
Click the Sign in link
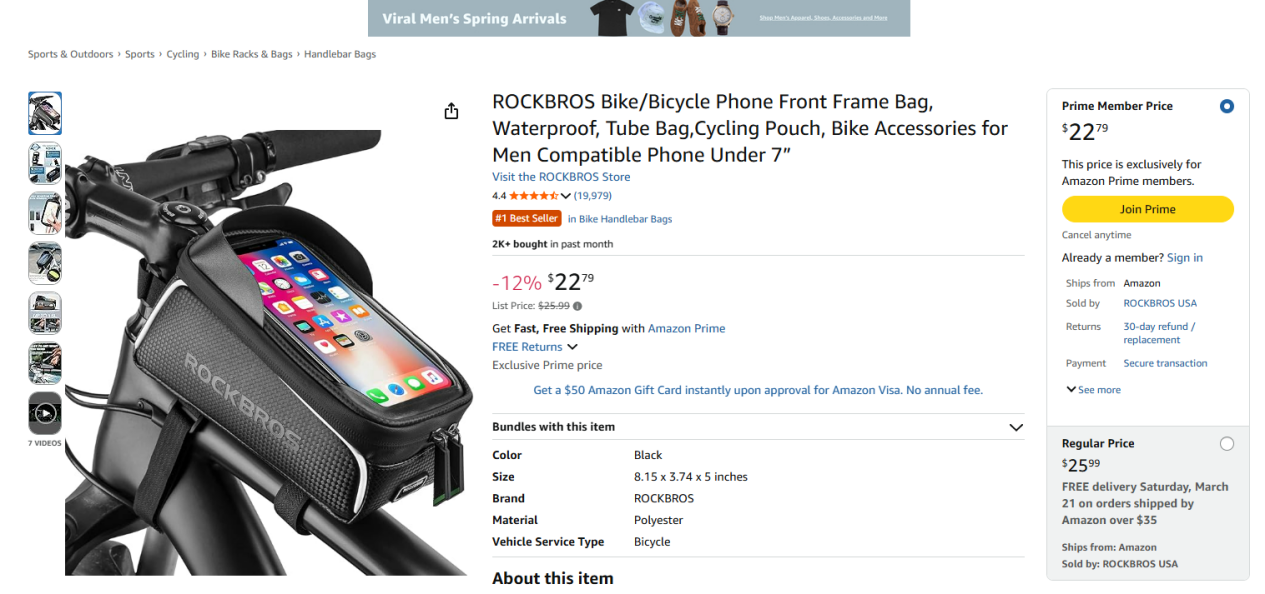(x=1184, y=258)
